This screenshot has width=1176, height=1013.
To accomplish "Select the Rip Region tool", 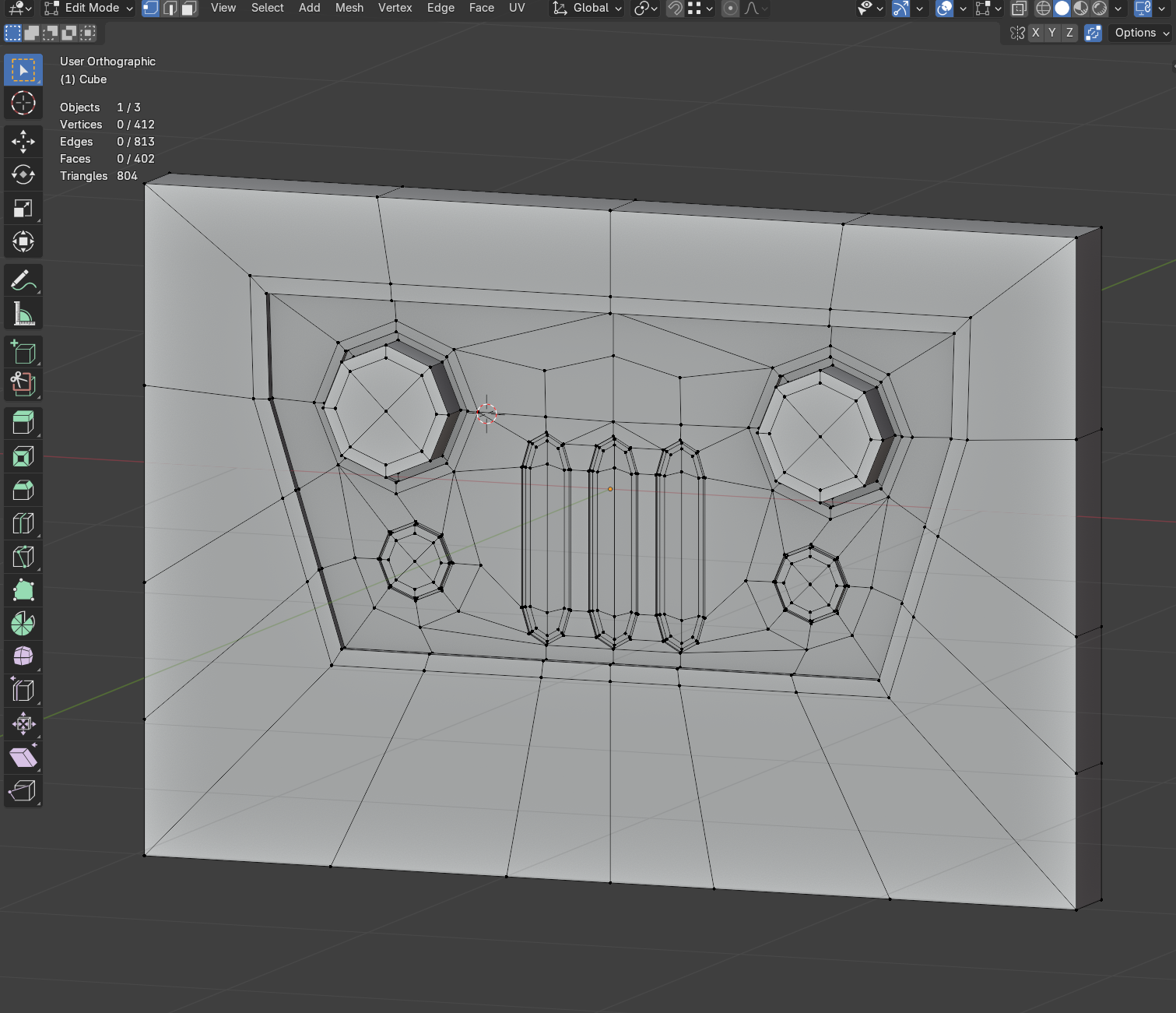I will (23, 790).
